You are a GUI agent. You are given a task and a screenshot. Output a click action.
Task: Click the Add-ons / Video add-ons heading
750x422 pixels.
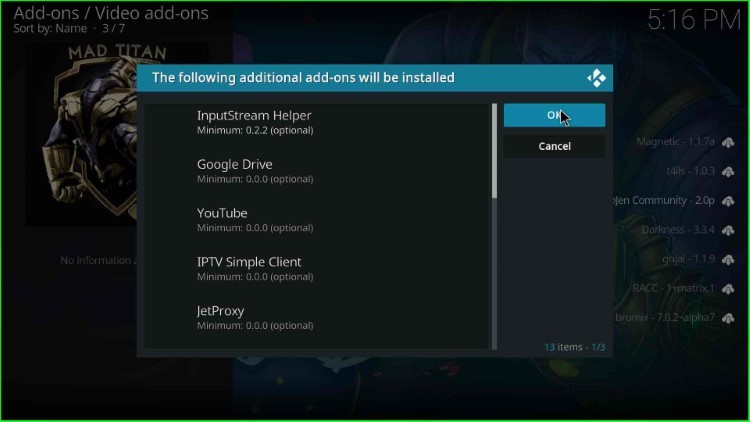[111, 13]
